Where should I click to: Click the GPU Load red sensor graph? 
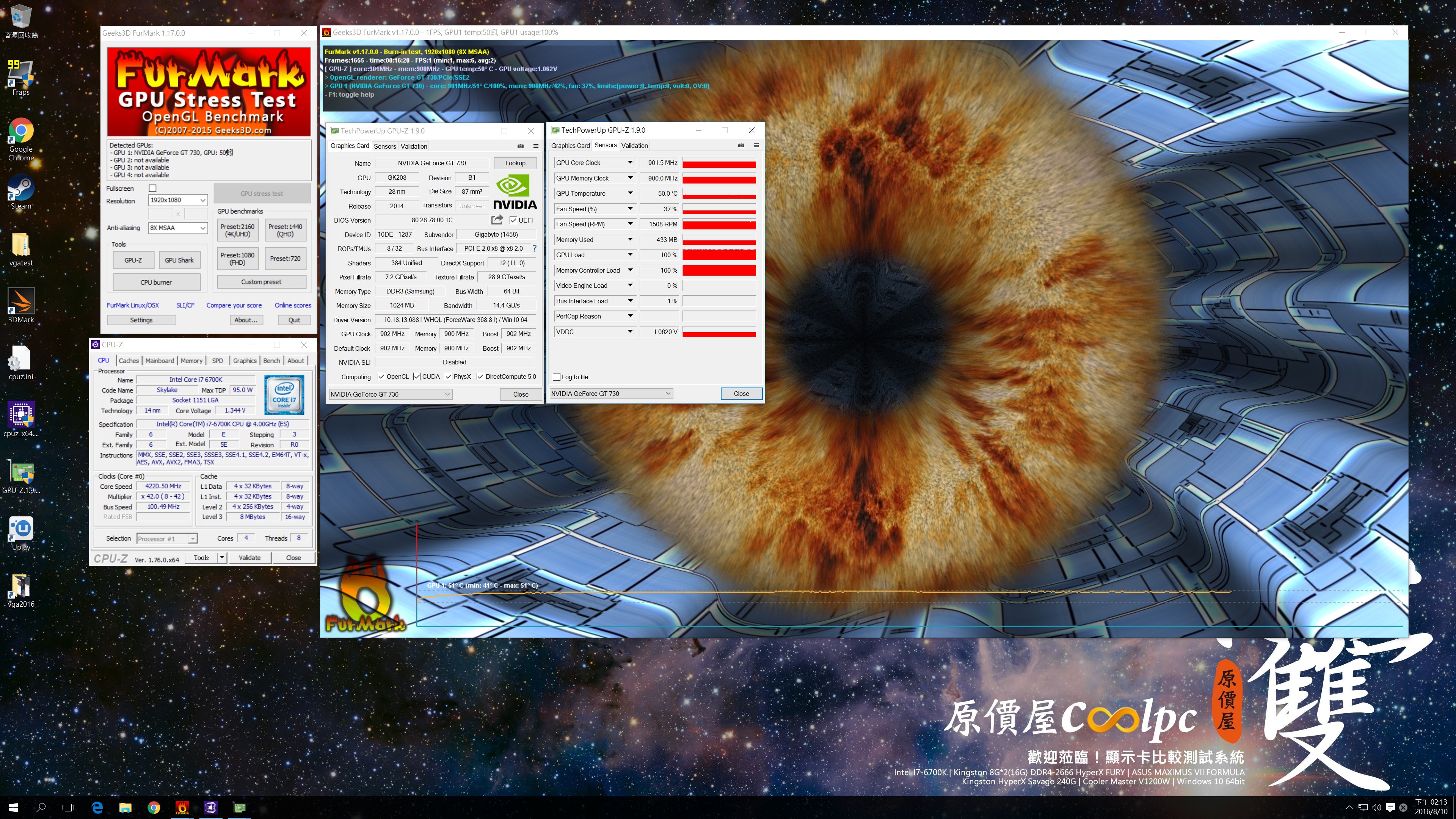tap(719, 255)
